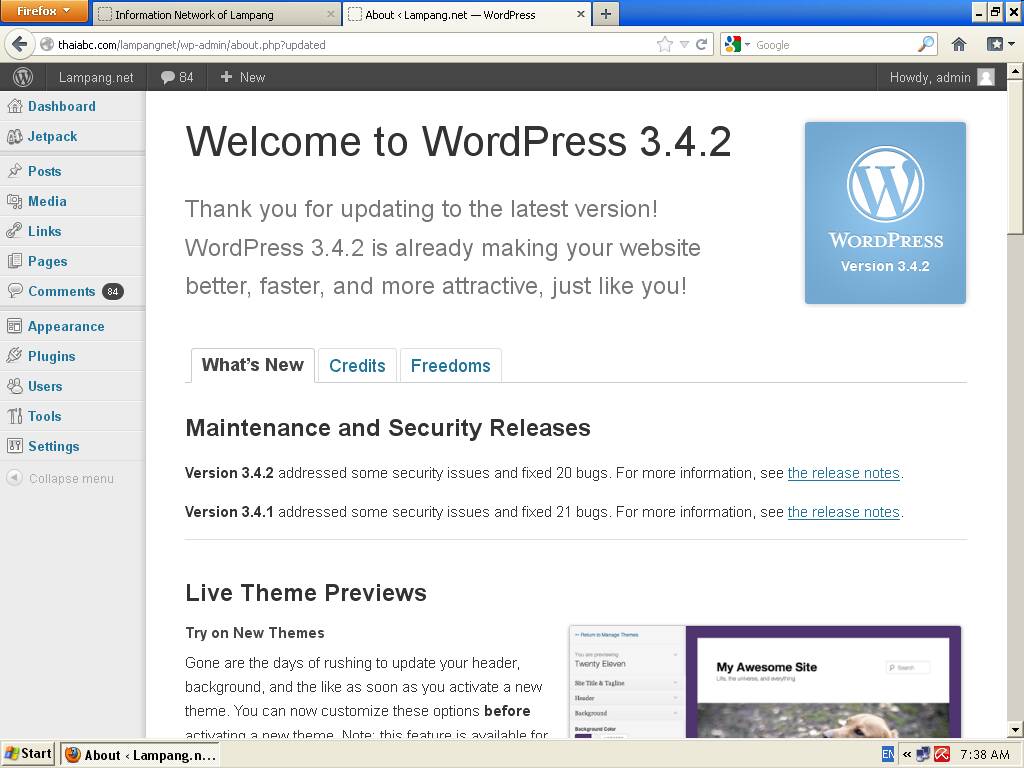Click the EN language indicator in tray

[888, 754]
